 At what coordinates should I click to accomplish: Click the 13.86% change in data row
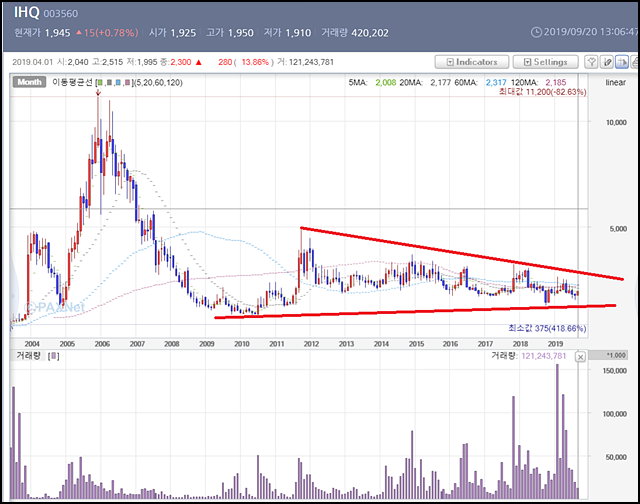pos(255,62)
